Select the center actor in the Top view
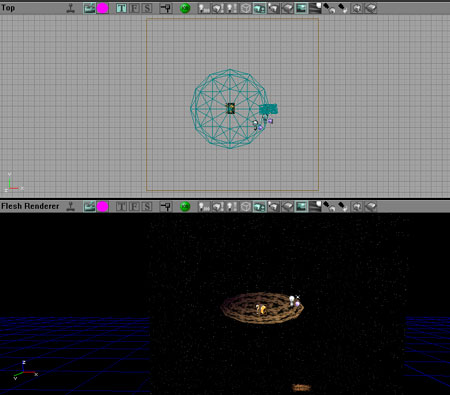 pos(230,108)
